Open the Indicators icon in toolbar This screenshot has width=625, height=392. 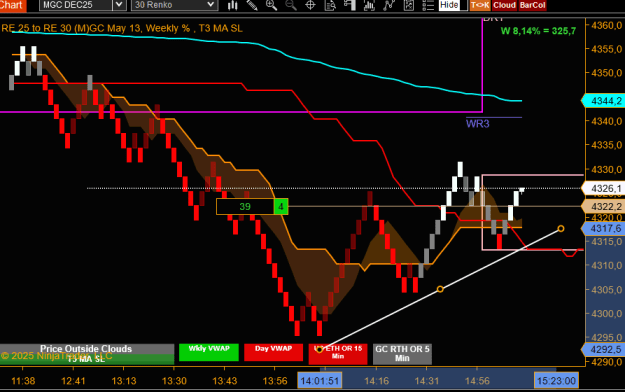(x=369, y=5)
